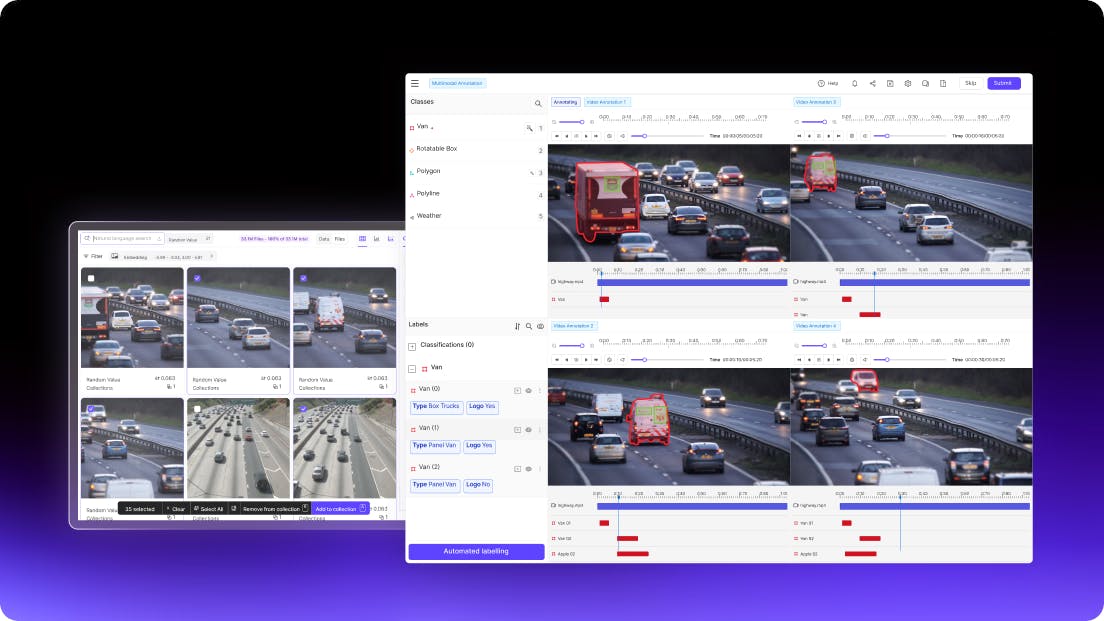Click the natural language search field

tap(123, 239)
